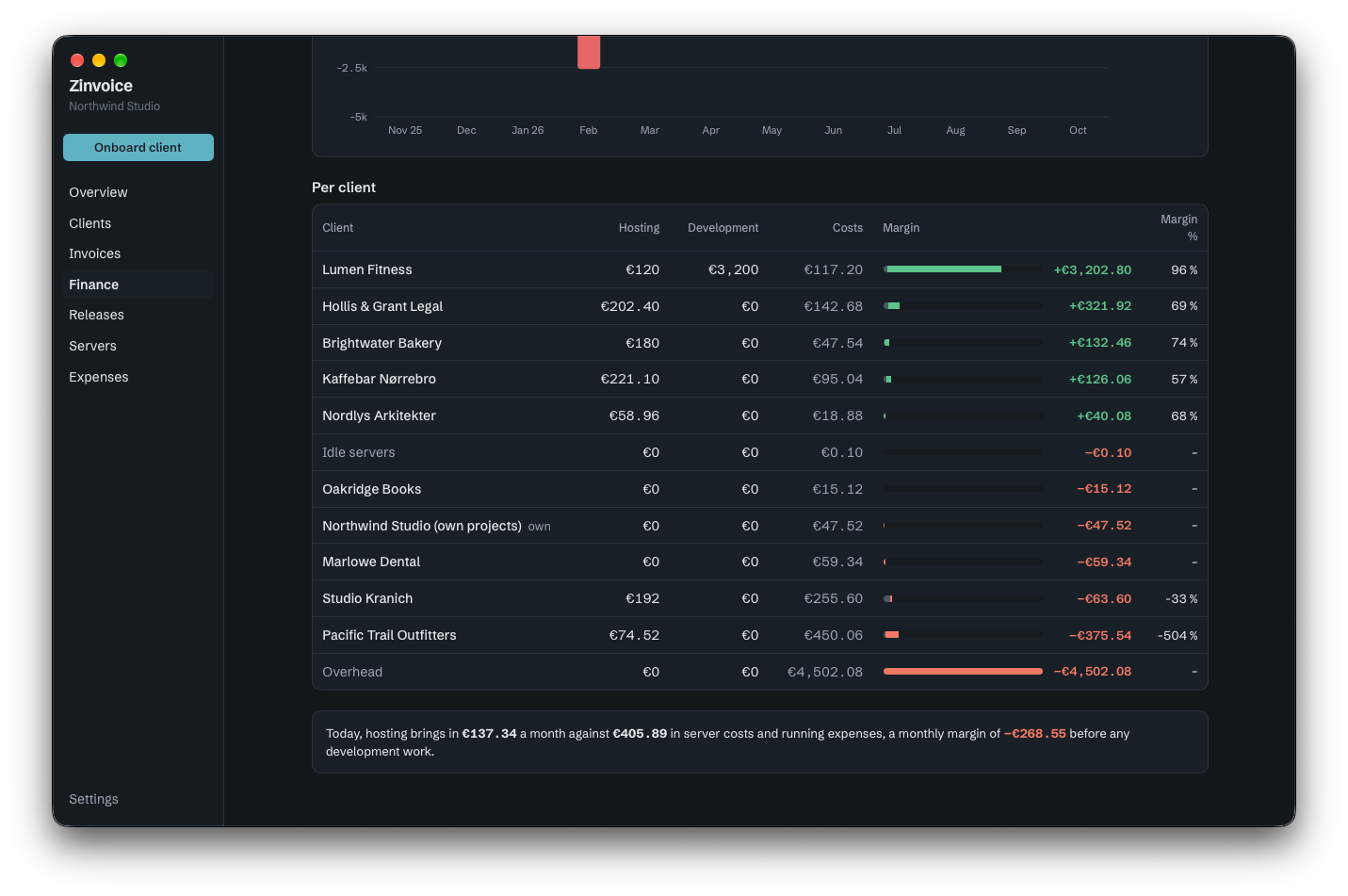This screenshot has height=896, width=1348.
Task: Click margin value −€375.54
Action: click(1100, 635)
